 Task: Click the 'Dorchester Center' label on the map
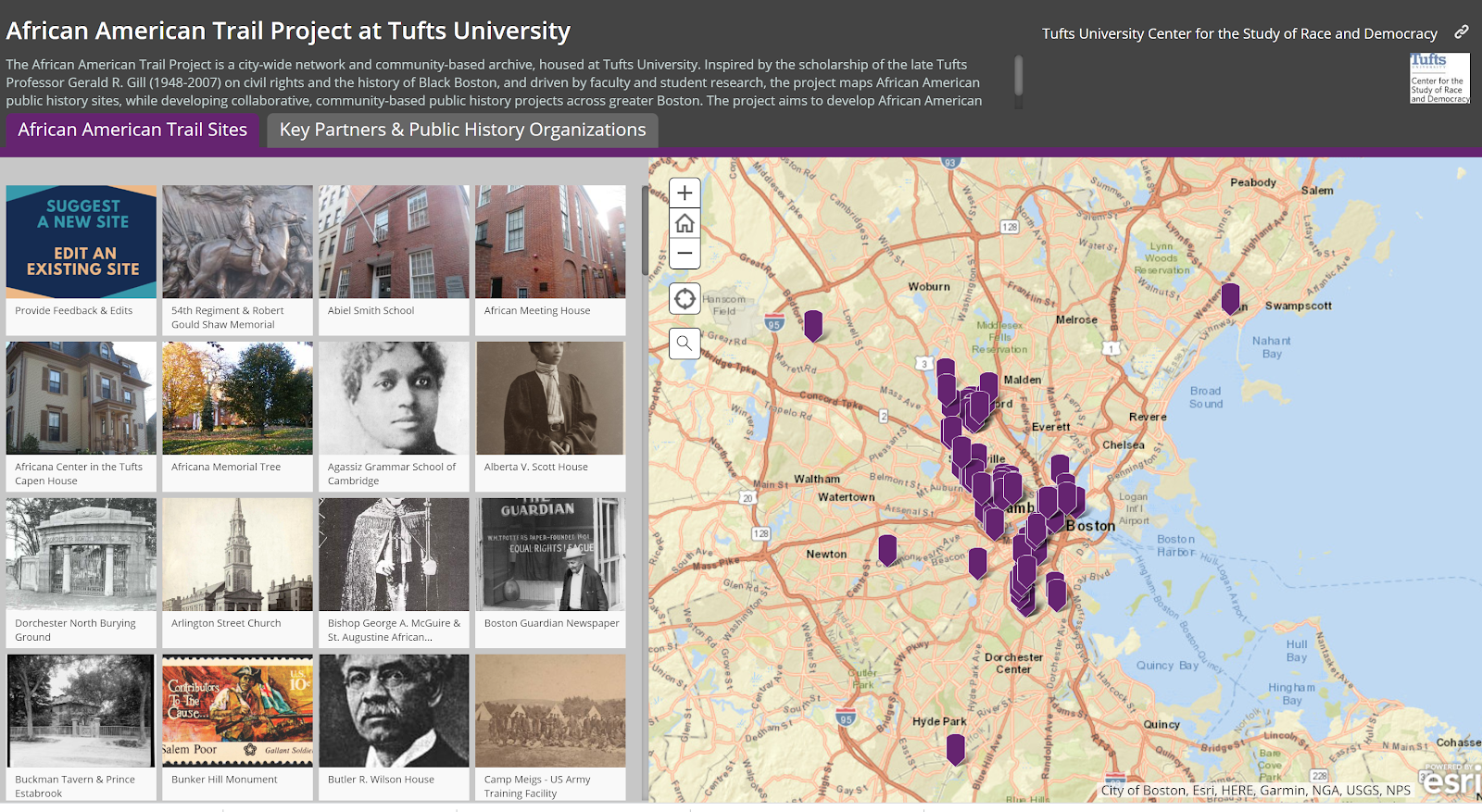point(1013,663)
